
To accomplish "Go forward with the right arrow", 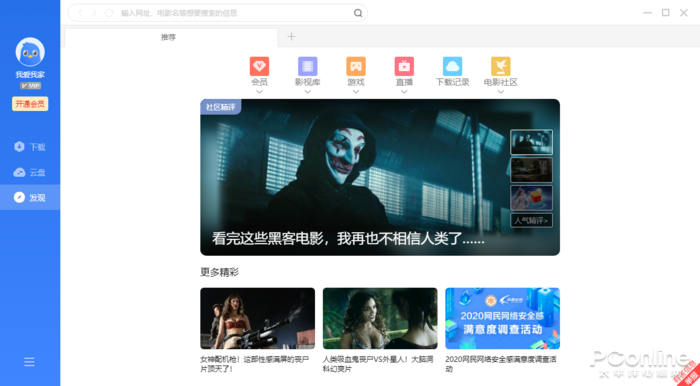I will [95, 13].
